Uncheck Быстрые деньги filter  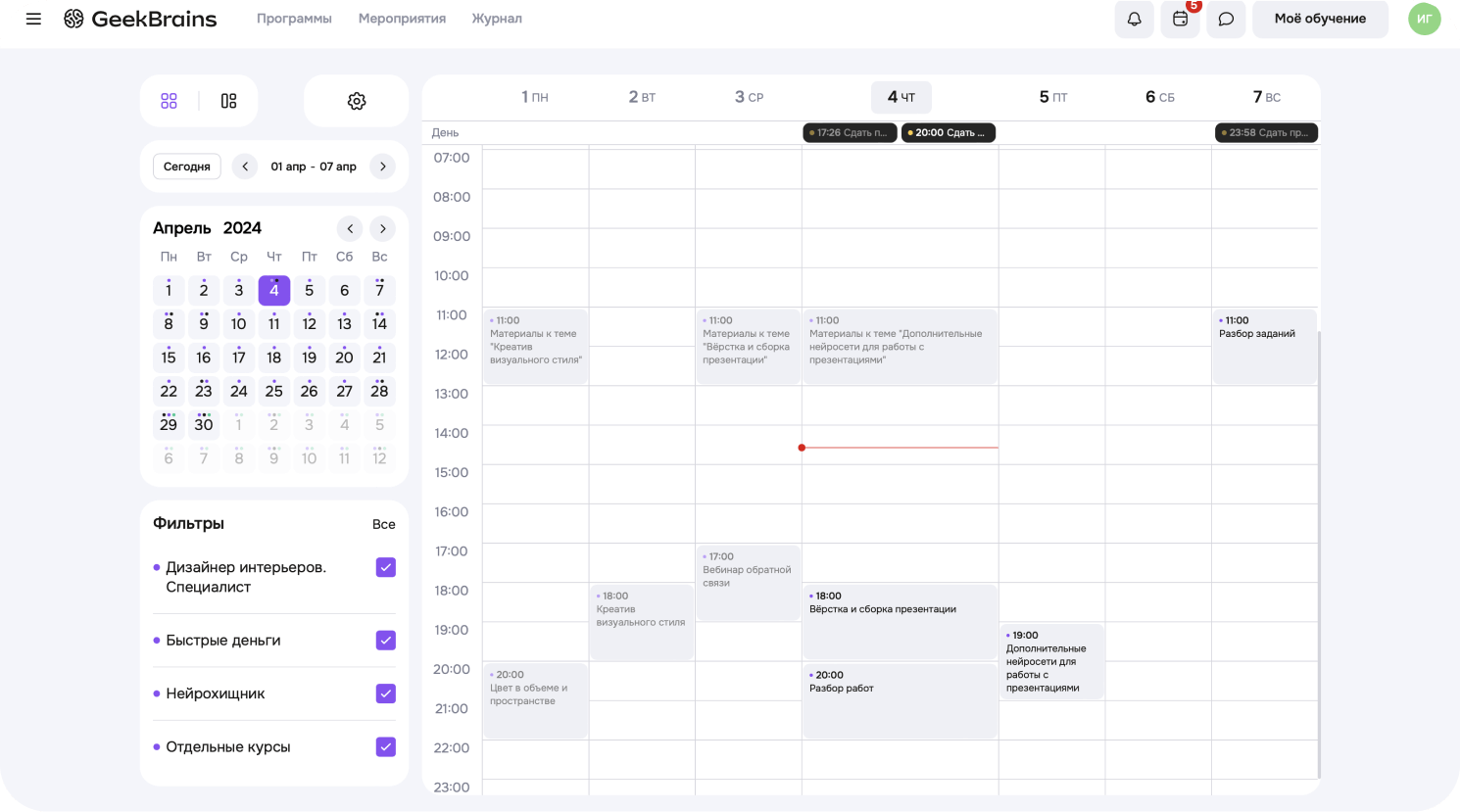point(386,641)
